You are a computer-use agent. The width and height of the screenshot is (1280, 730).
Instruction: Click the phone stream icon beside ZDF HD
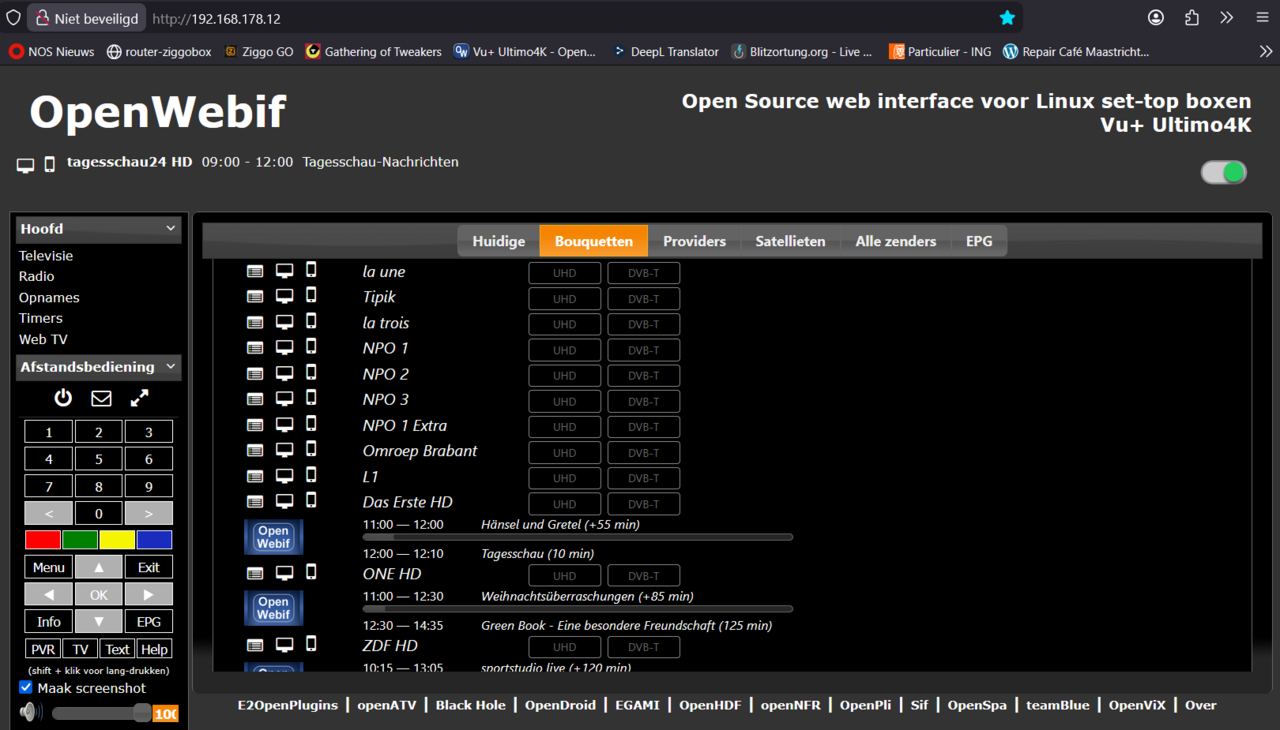311,645
